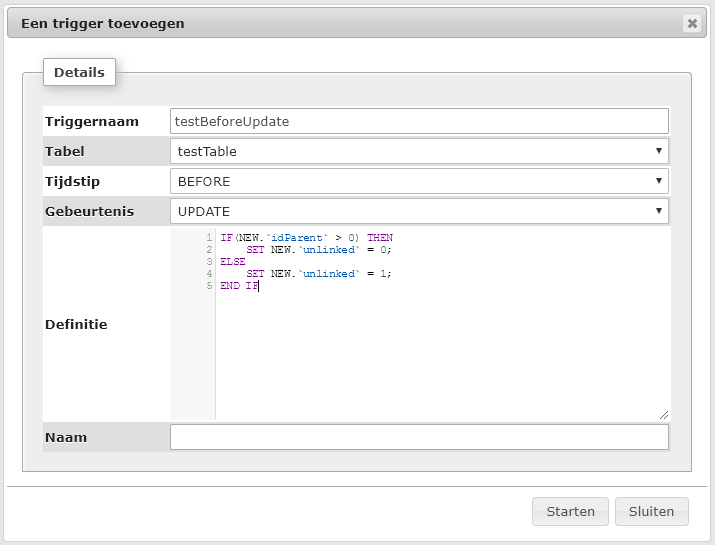
Task: Open the Tabel dropdown showing testTable
Action: 419,151
